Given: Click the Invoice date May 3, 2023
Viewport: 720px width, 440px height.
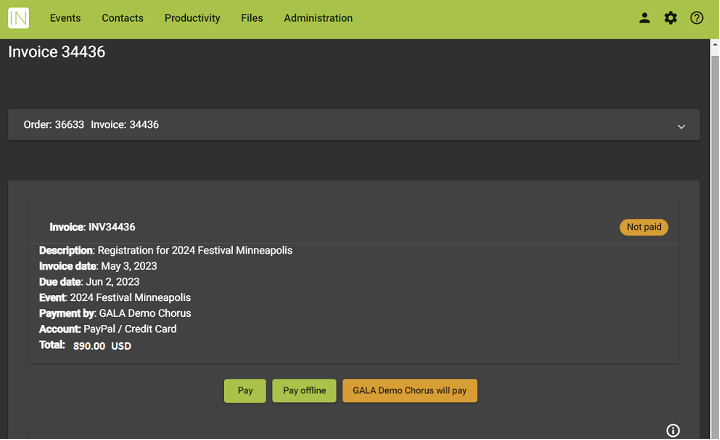Looking at the screenshot, I should click(98, 266).
